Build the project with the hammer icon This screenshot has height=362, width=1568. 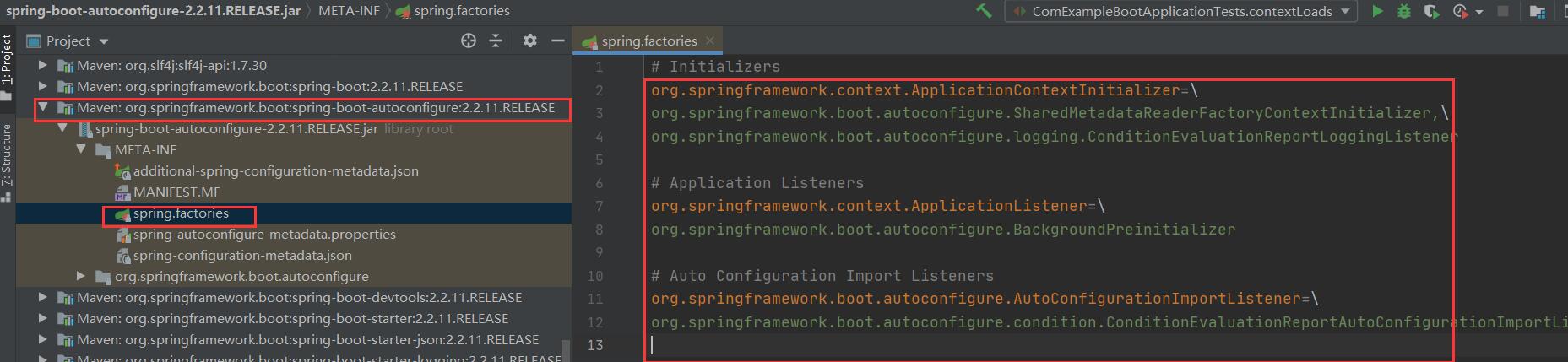[x=984, y=11]
